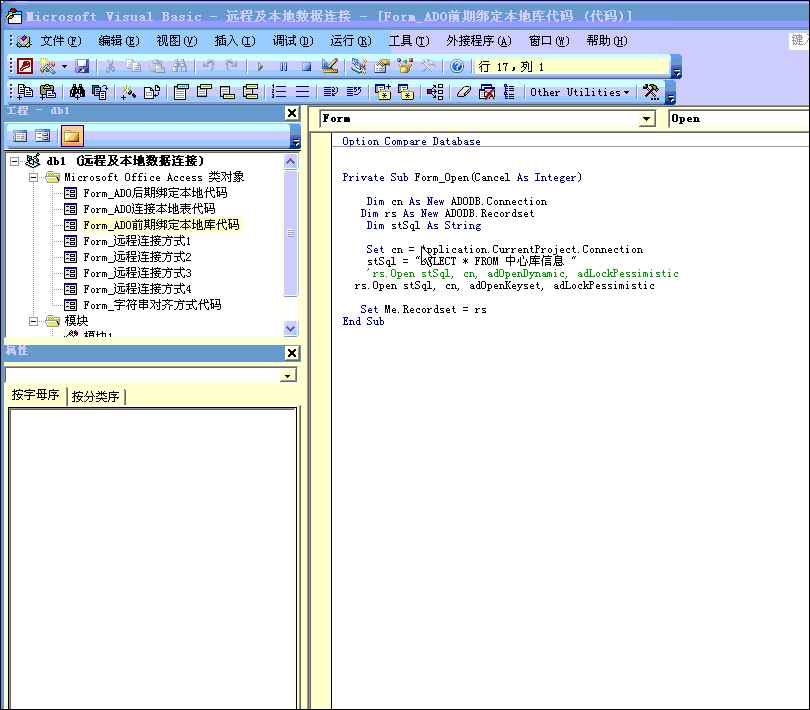Click the Redo arrow icon
The width and height of the screenshot is (810, 710).
click(x=231, y=66)
